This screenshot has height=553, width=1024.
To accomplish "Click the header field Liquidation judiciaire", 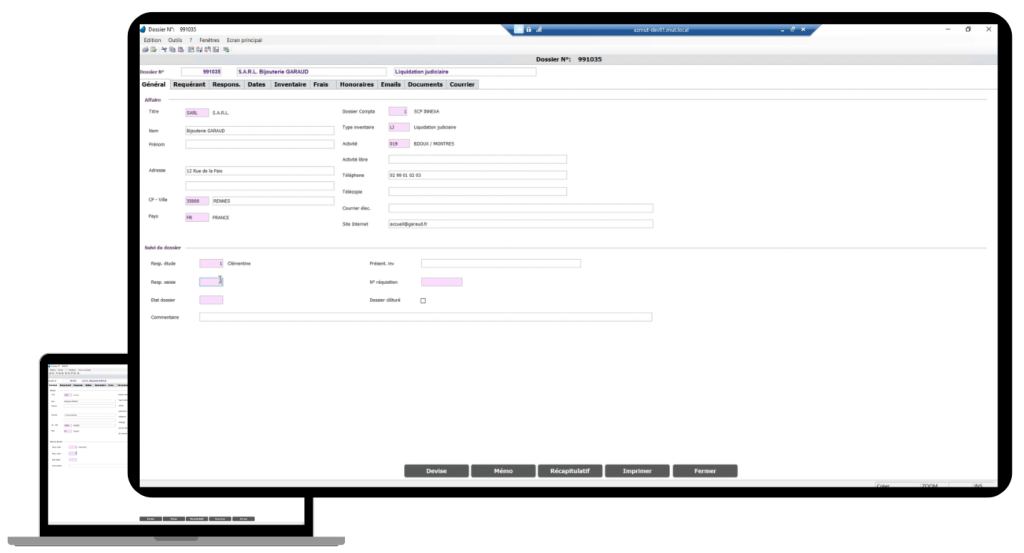I will click(x=464, y=72).
